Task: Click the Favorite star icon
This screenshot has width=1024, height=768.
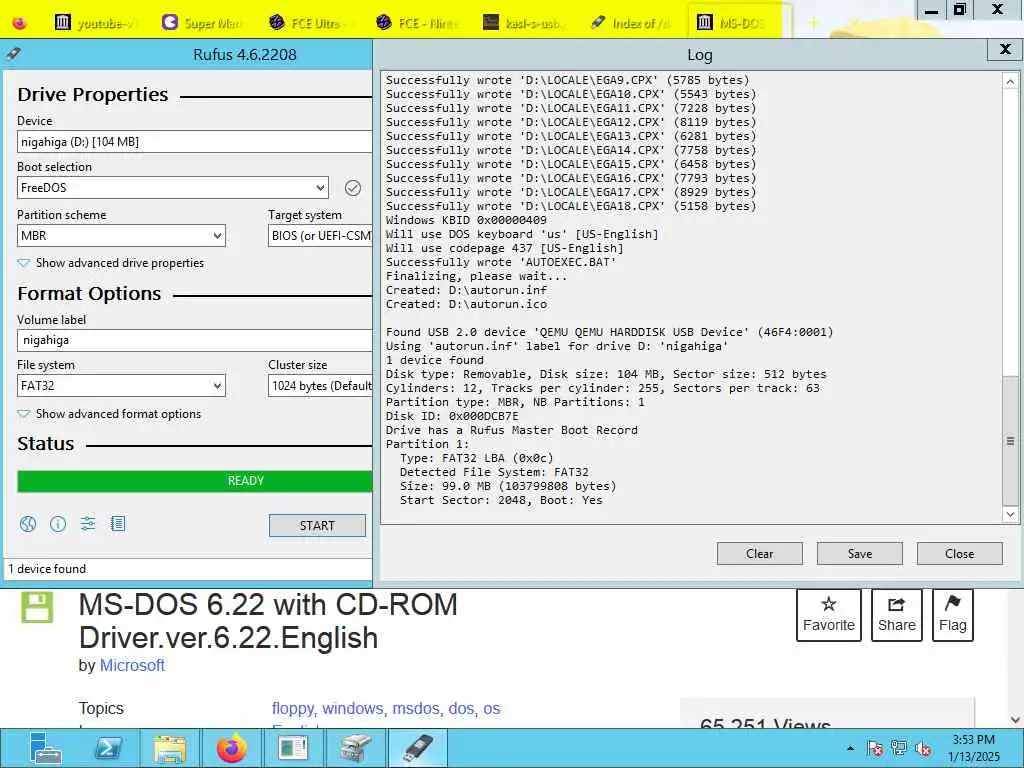Action: [x=829, y=603]
